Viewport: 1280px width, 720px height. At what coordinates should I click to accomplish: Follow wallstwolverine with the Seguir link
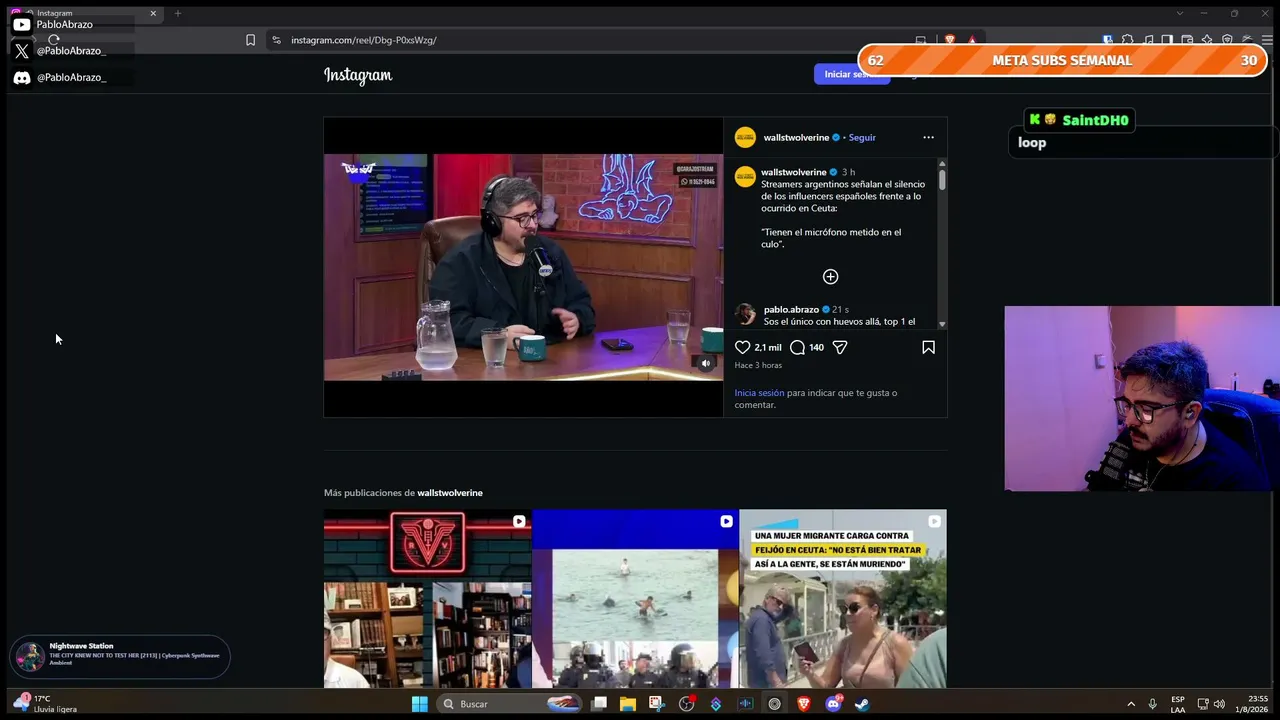point(862,137)
